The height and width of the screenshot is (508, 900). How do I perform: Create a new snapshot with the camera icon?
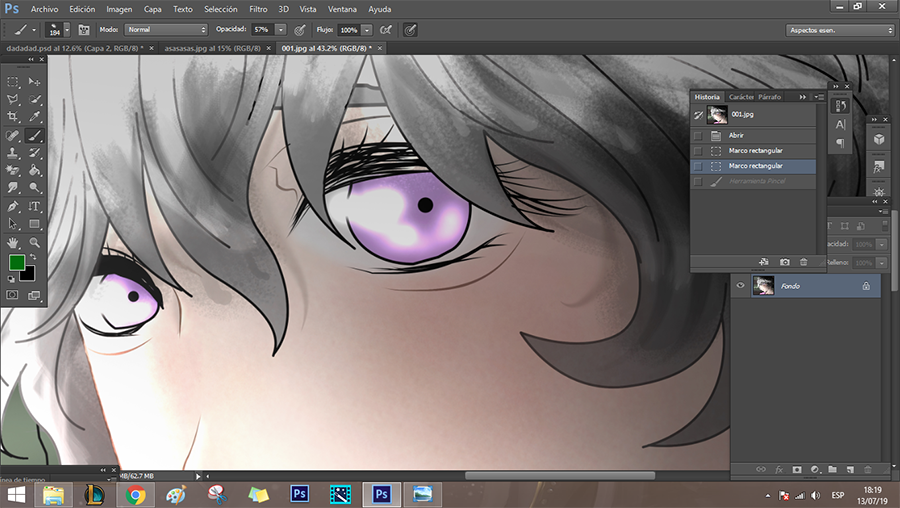coord(784,262)
